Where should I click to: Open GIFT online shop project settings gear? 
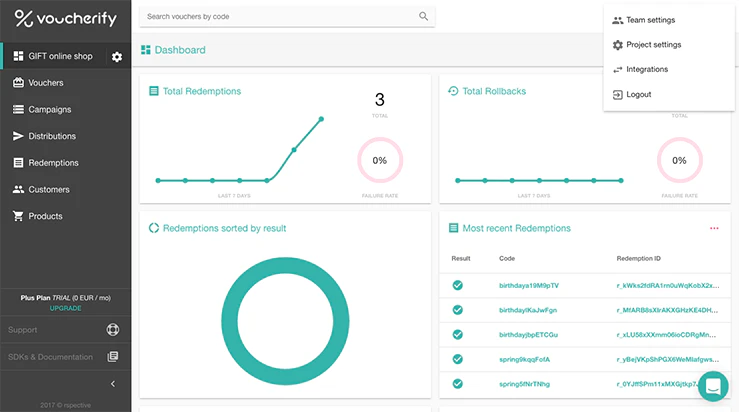(x=117, y=57)
